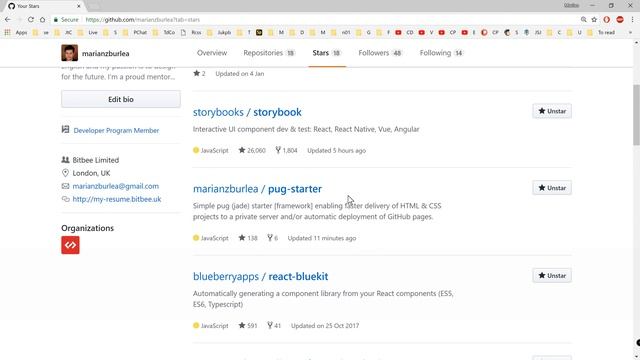This screenshot has height=360, width=640.
Task: View react-bluekit forks count 41
Action: pyautogui.click(x=274, y=326)
